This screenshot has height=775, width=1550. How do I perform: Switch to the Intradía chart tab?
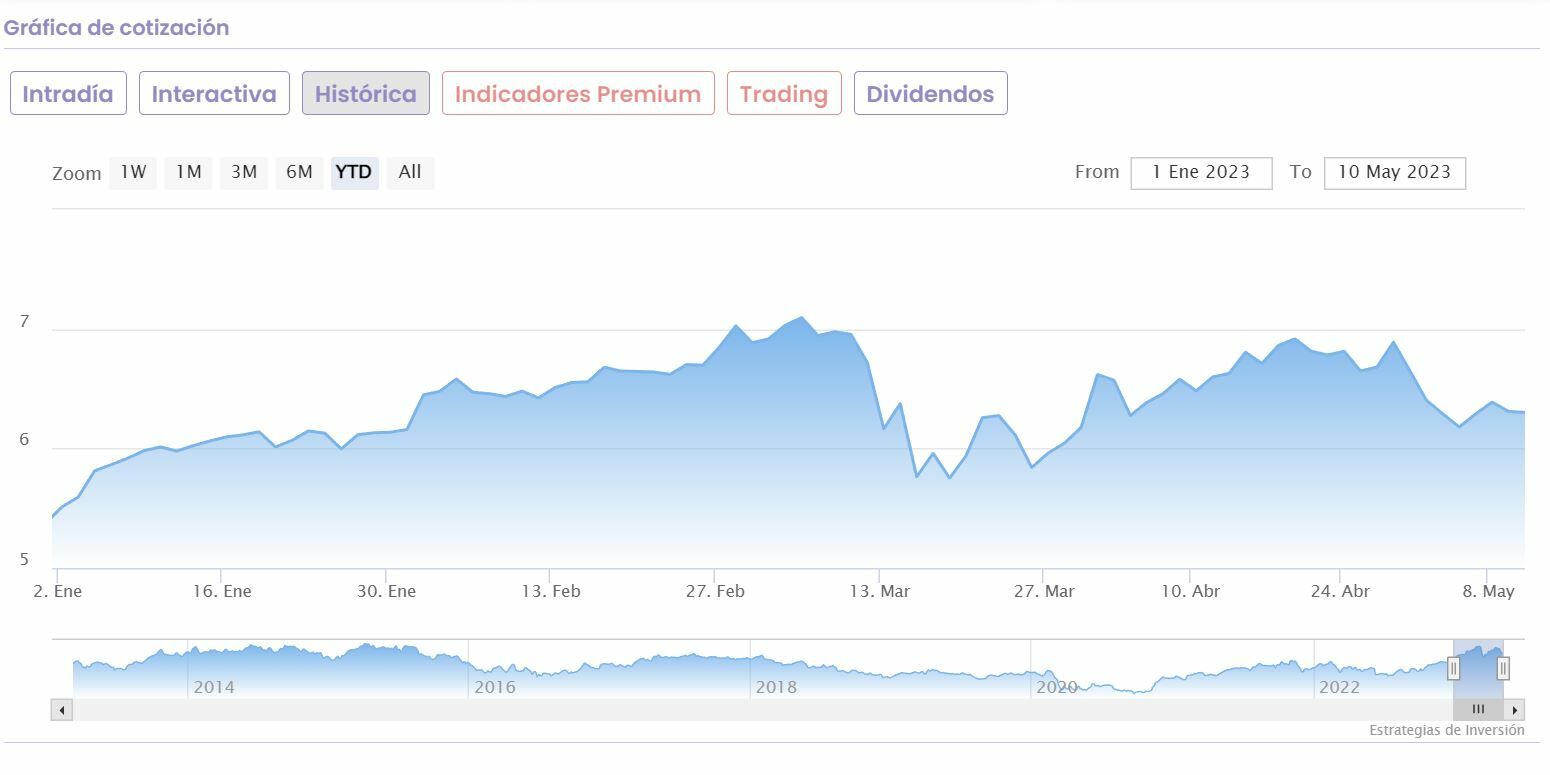pos(68,94)
